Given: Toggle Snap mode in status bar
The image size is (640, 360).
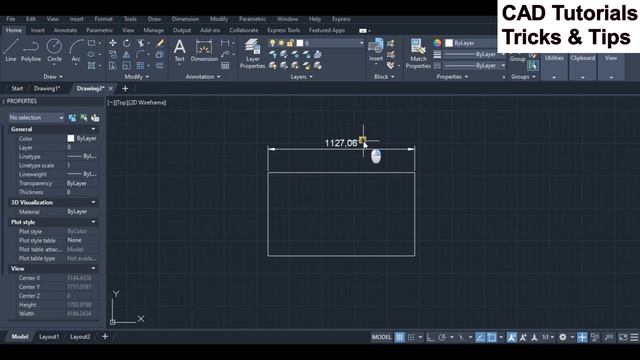Looking at the screenshot, I should [x=411, y=337].
